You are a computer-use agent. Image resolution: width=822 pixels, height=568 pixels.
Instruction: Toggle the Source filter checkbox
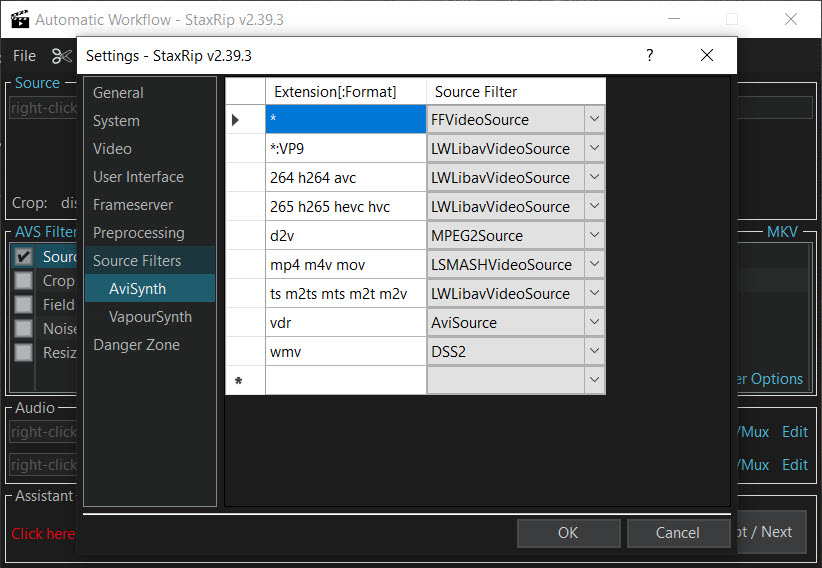click(24, 256)
